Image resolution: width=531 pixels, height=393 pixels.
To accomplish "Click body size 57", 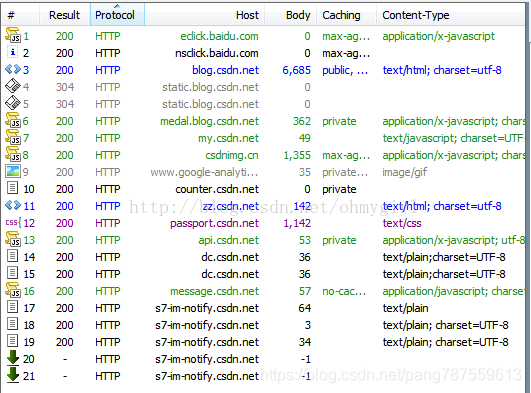I will (305, 291).
